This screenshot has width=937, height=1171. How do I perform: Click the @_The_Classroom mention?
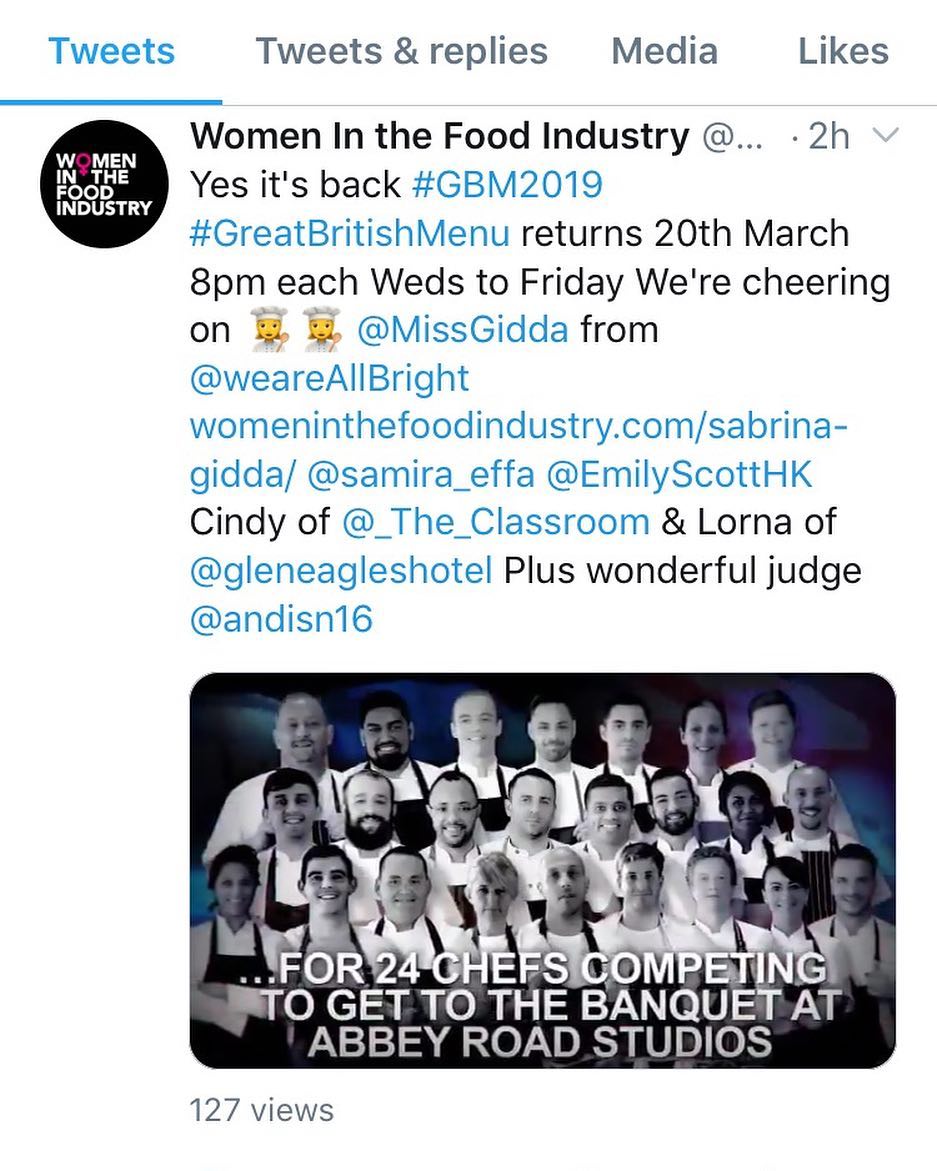(495, 522)
